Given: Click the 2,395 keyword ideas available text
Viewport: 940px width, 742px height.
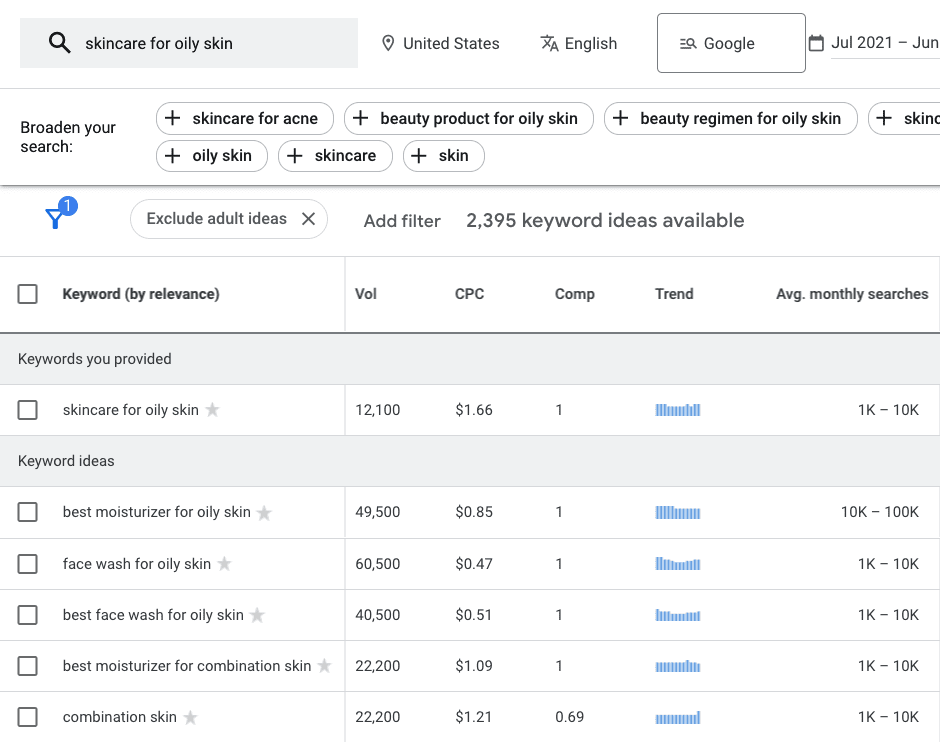Looking at the screenshot, I should [605, 221].
